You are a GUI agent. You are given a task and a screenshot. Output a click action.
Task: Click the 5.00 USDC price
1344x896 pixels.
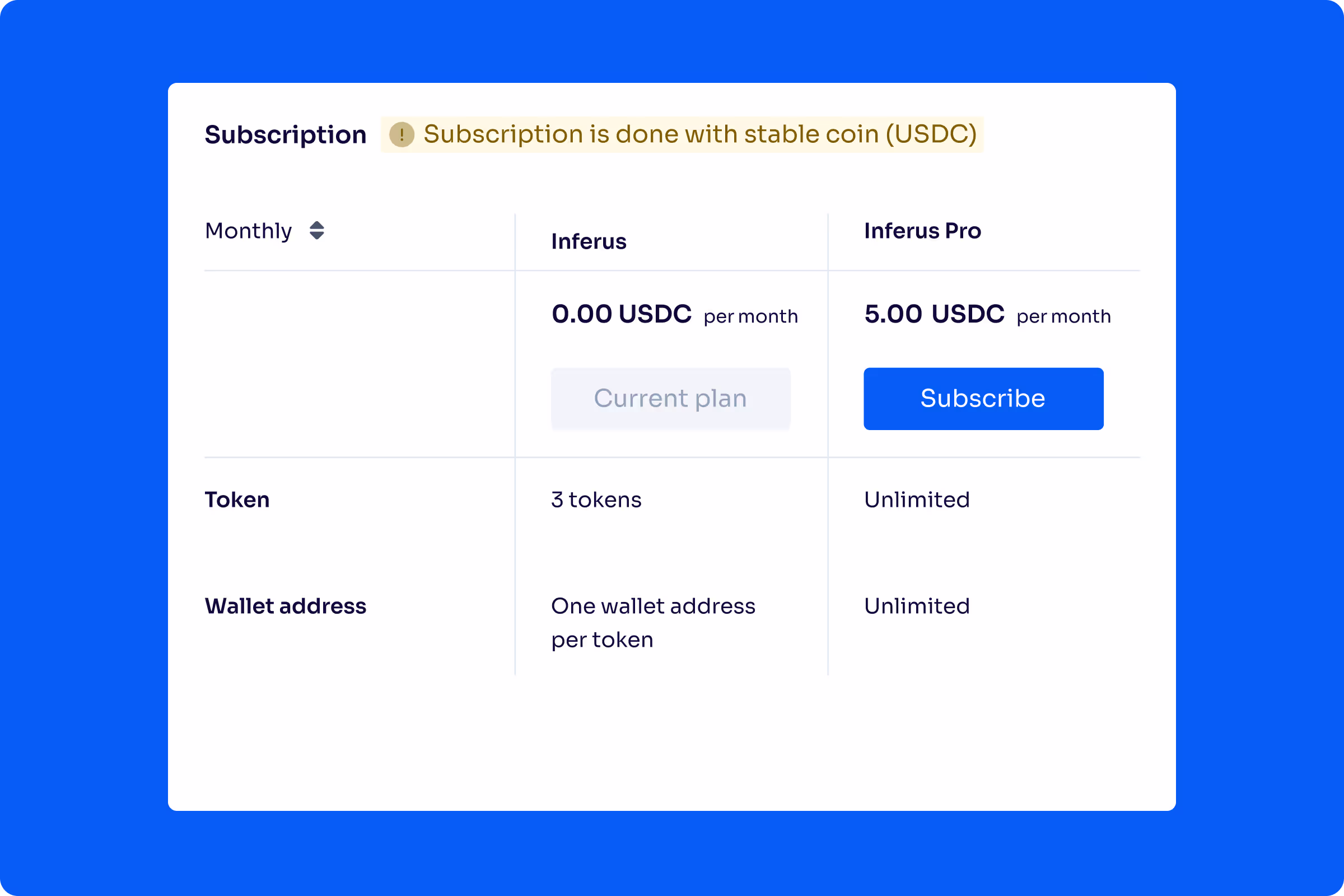(934, 314)
